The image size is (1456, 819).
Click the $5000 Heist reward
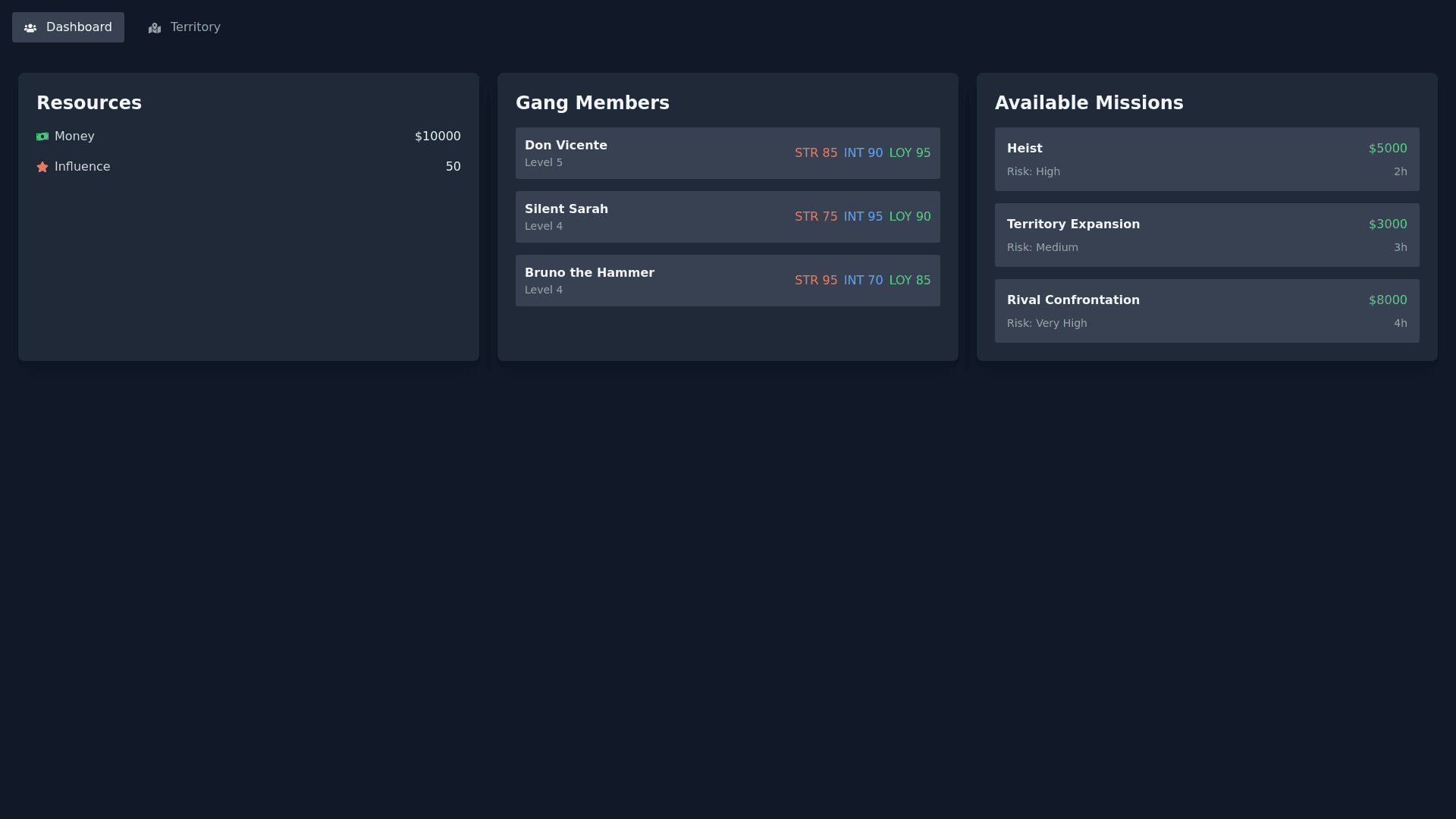click(1387, 149)
